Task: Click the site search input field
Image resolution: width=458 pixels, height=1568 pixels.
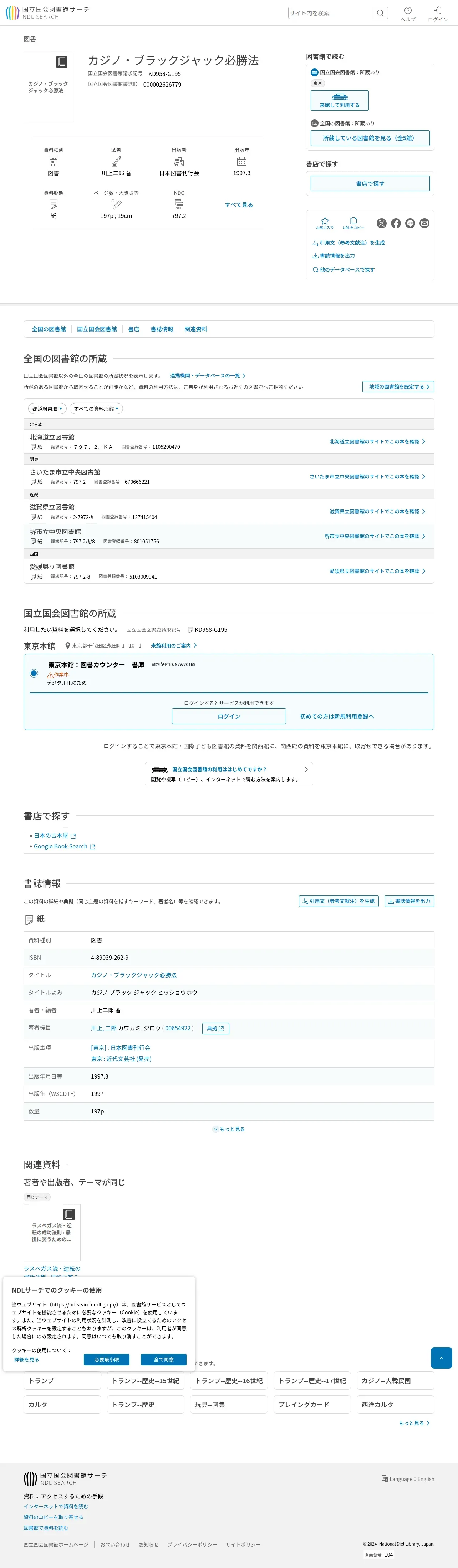Action: 330,13
